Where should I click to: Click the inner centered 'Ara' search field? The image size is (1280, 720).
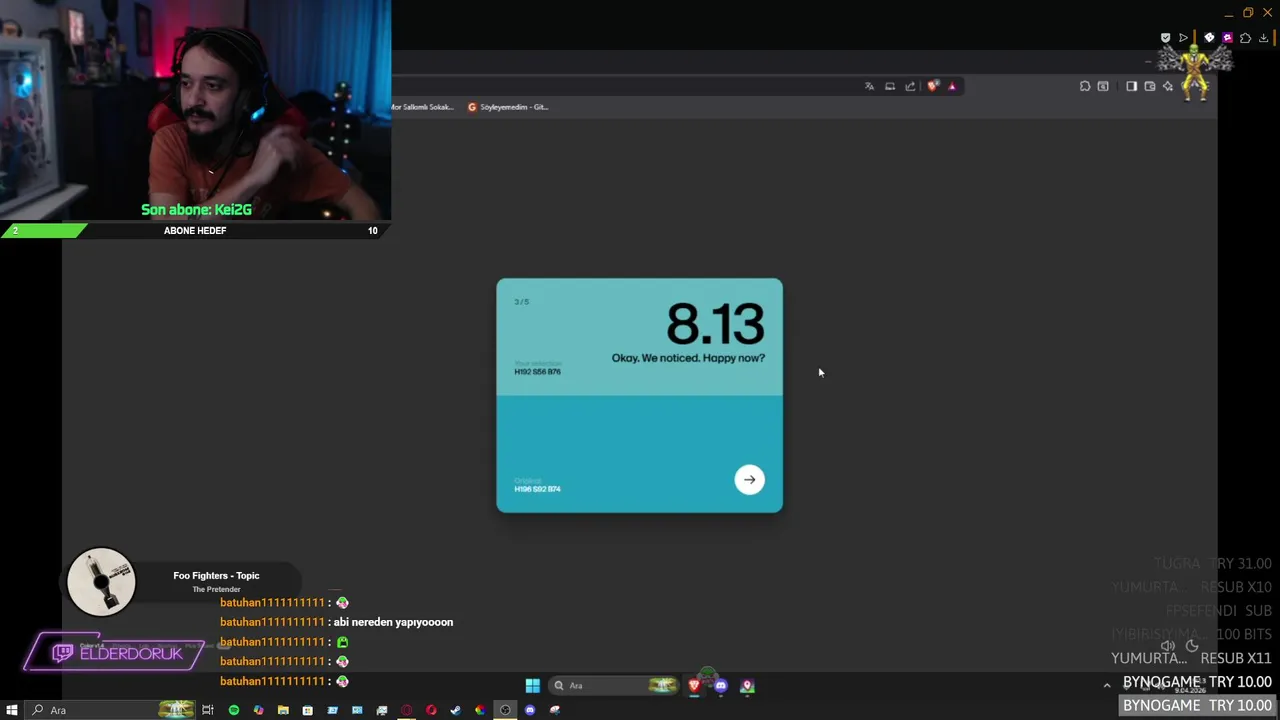coord(614,686)
